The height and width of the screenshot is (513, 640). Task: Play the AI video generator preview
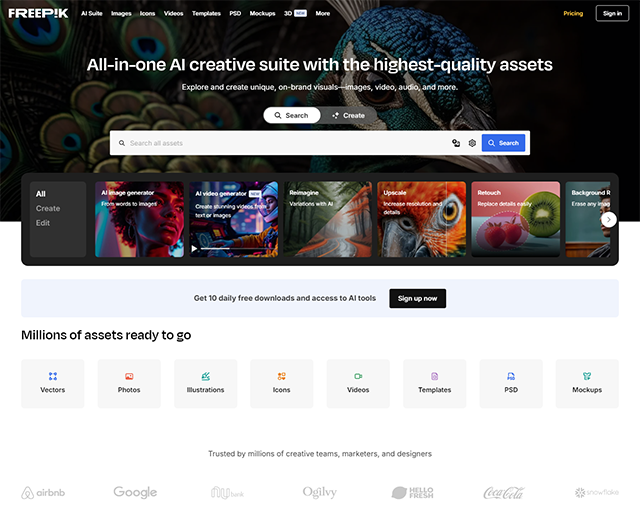pos(194,249)
